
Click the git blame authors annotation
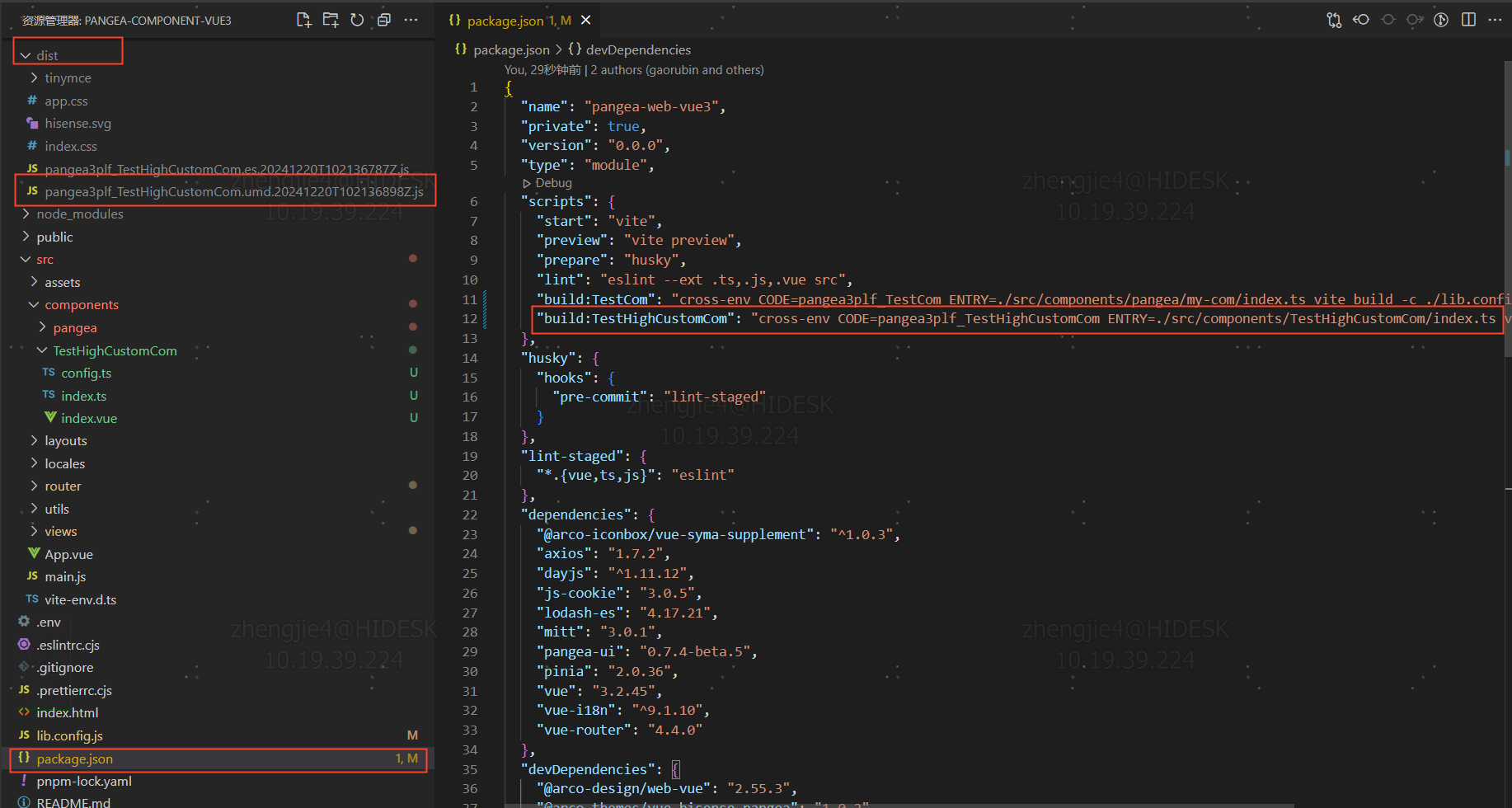[x=634, y=70]
